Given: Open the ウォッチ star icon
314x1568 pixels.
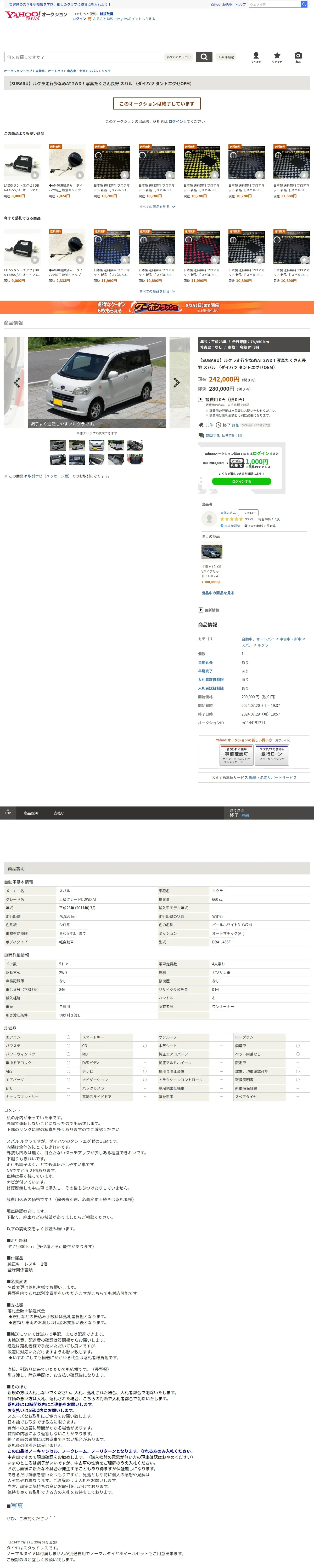Looking at the screenshot, I should 277,57.
